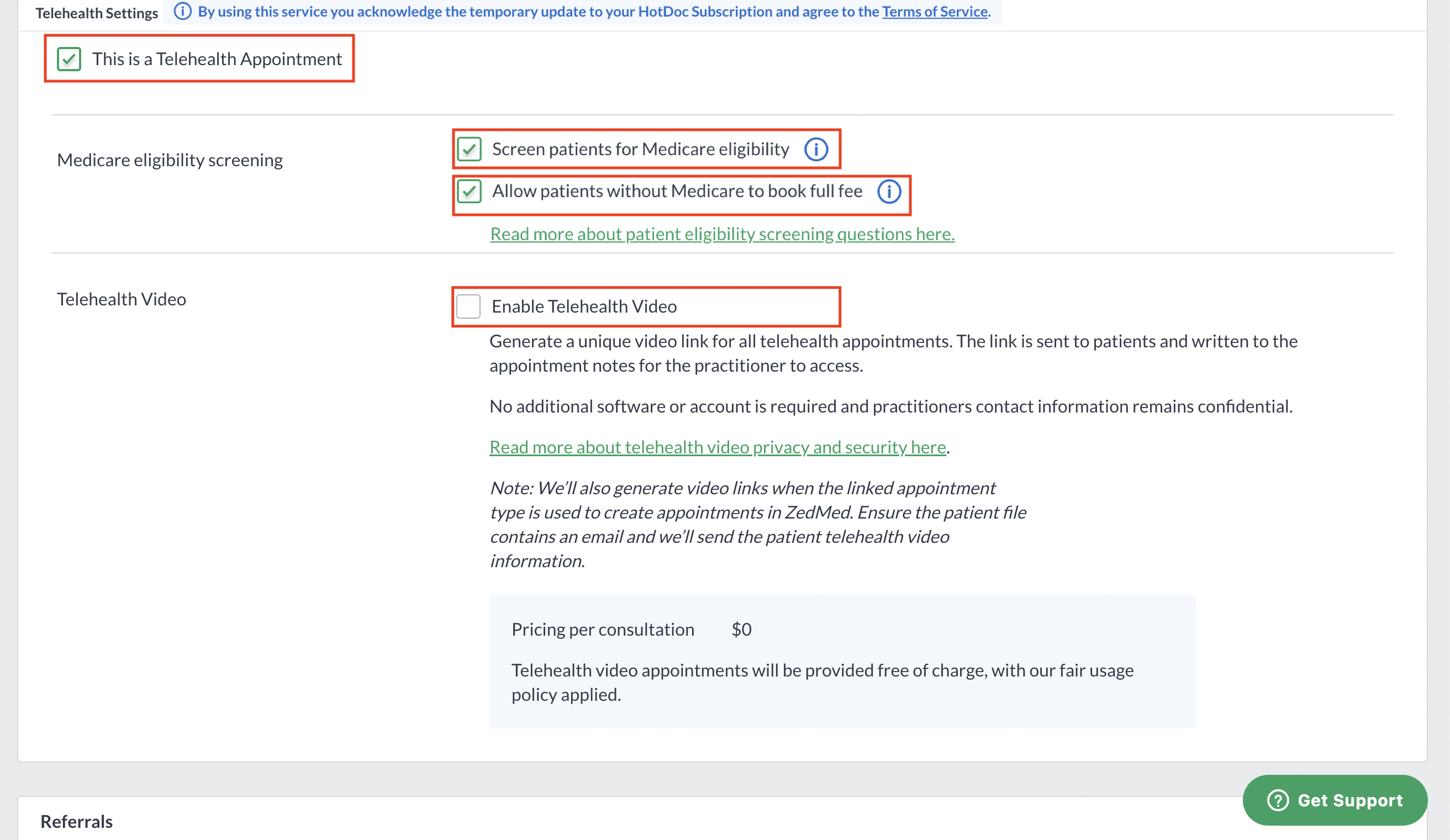Click the Telehealth Settings heading

click(x=97, y=13)
